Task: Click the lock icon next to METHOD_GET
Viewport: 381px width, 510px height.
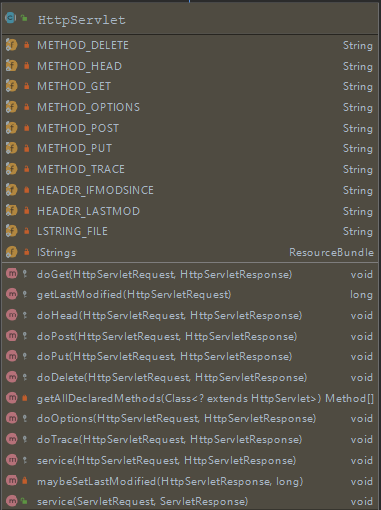Action: click(26, 86)
